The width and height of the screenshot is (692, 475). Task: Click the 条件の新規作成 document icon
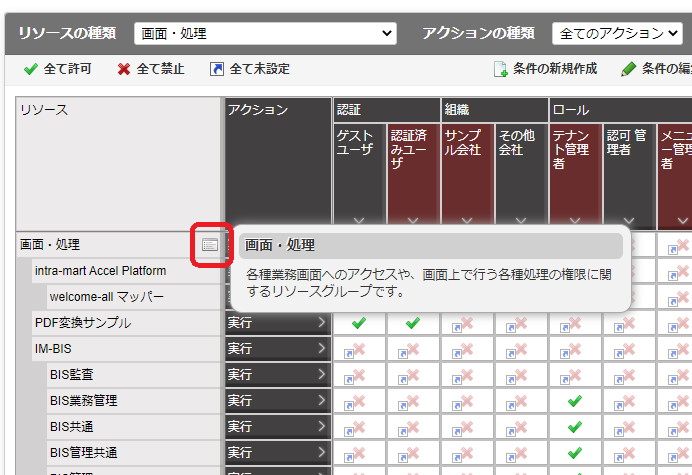(x=500, y=69)
